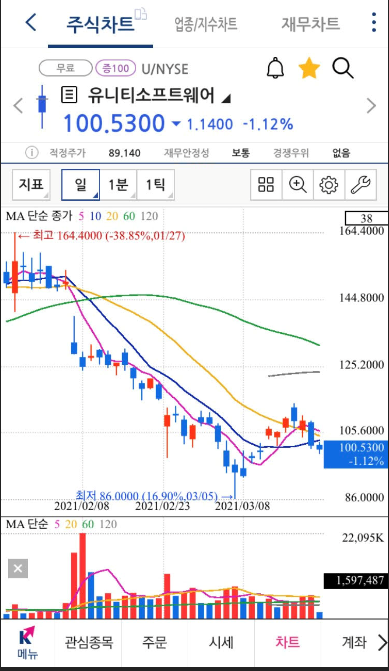The height and width of the screenshot is (671, 389).
Task: Go to next stock with right chevron
Action: point(371,105)
